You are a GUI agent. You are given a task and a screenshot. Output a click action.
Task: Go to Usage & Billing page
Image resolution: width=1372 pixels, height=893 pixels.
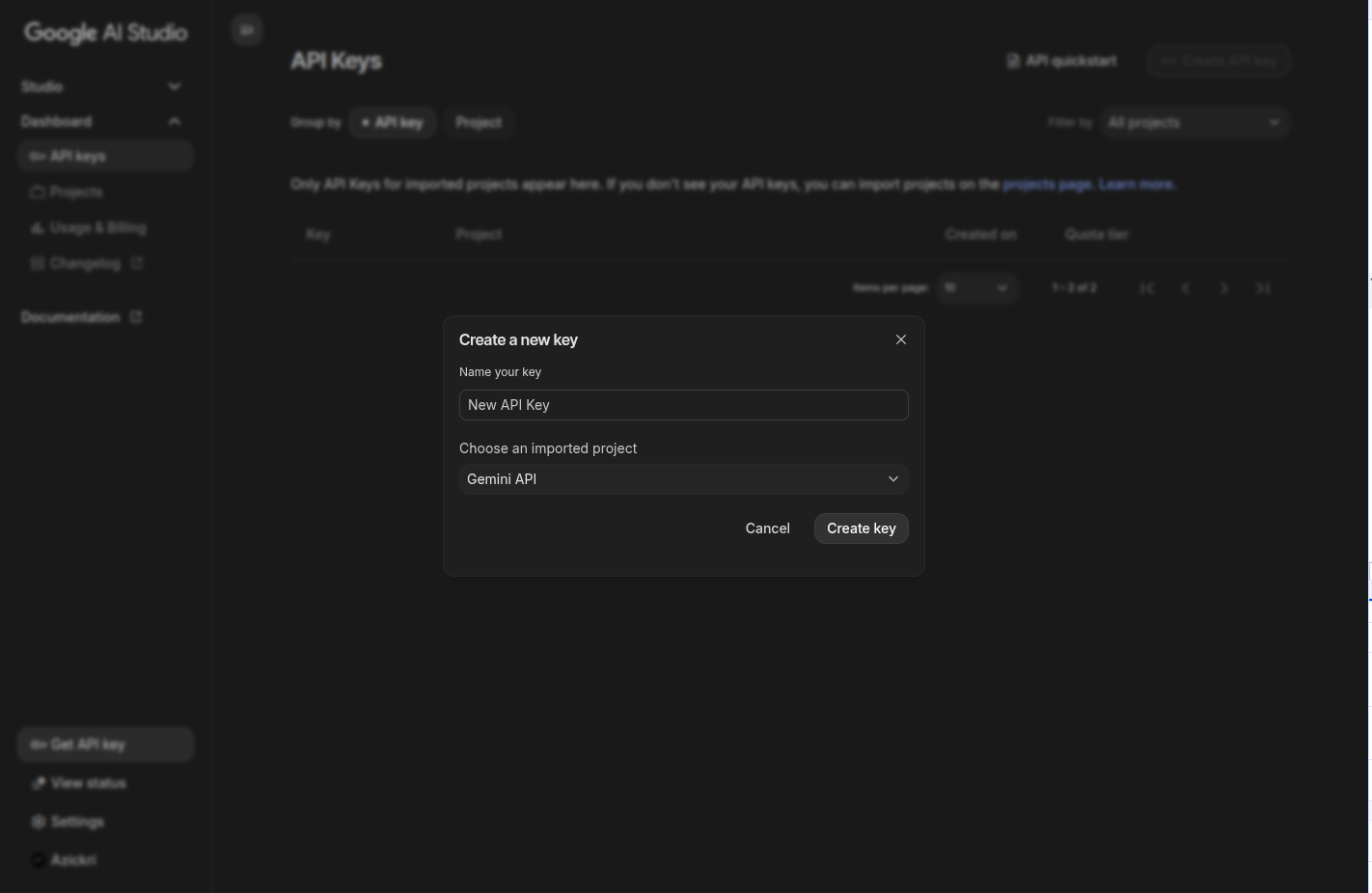[x=97, y=228]
